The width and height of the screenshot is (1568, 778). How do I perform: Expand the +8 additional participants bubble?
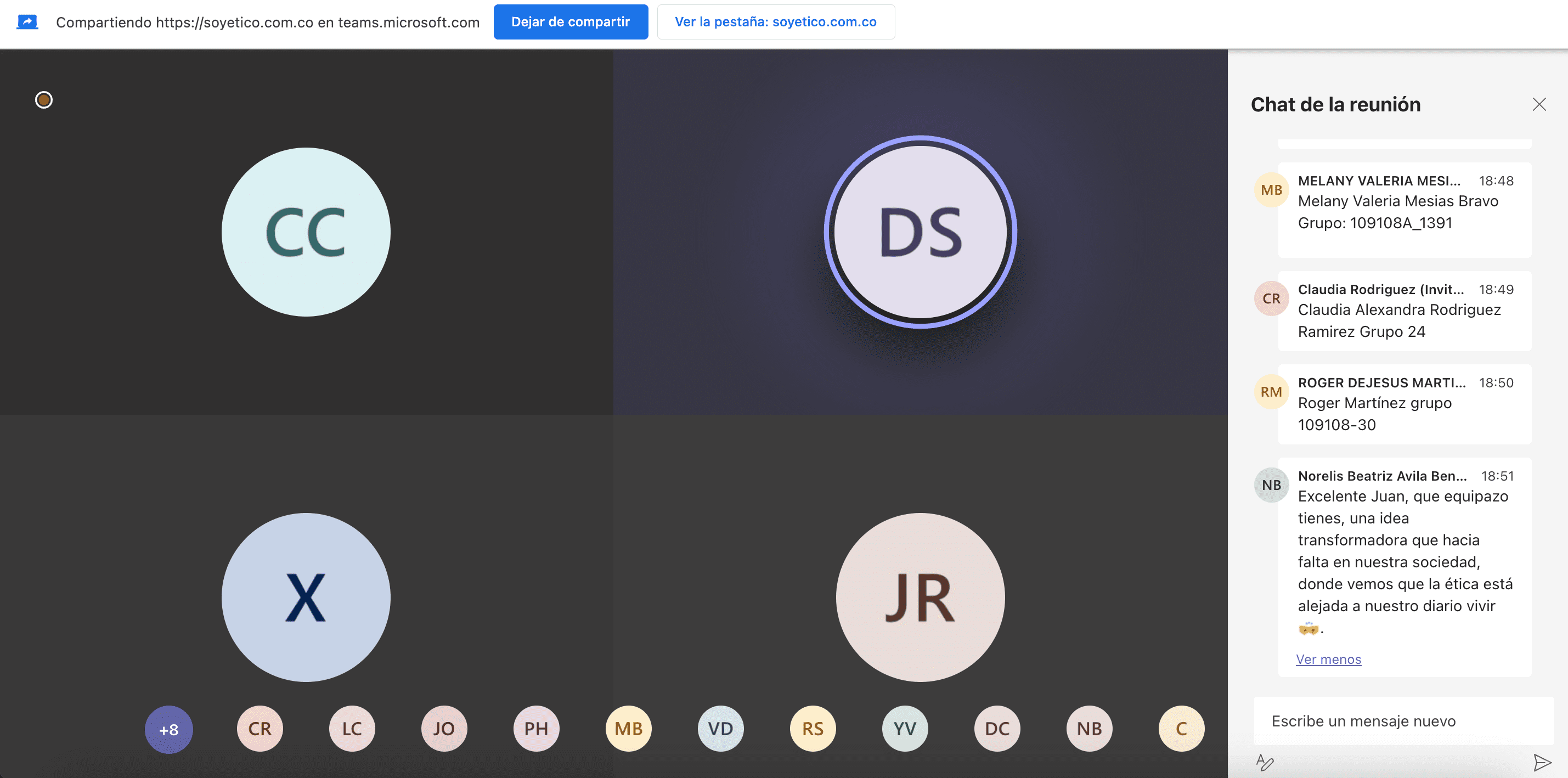pyautogui.click(x=168, y=729)
